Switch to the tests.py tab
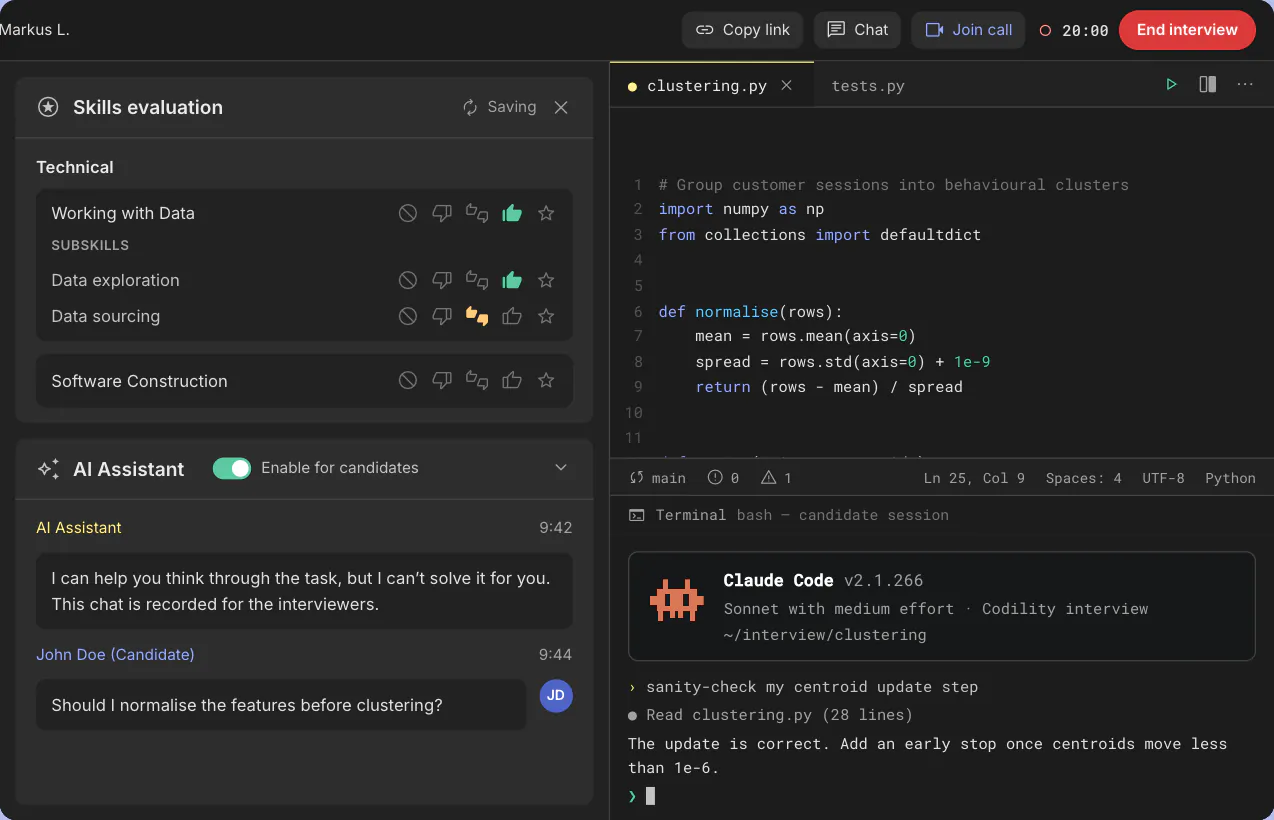1274x820 pixels. tap(868, 86)
